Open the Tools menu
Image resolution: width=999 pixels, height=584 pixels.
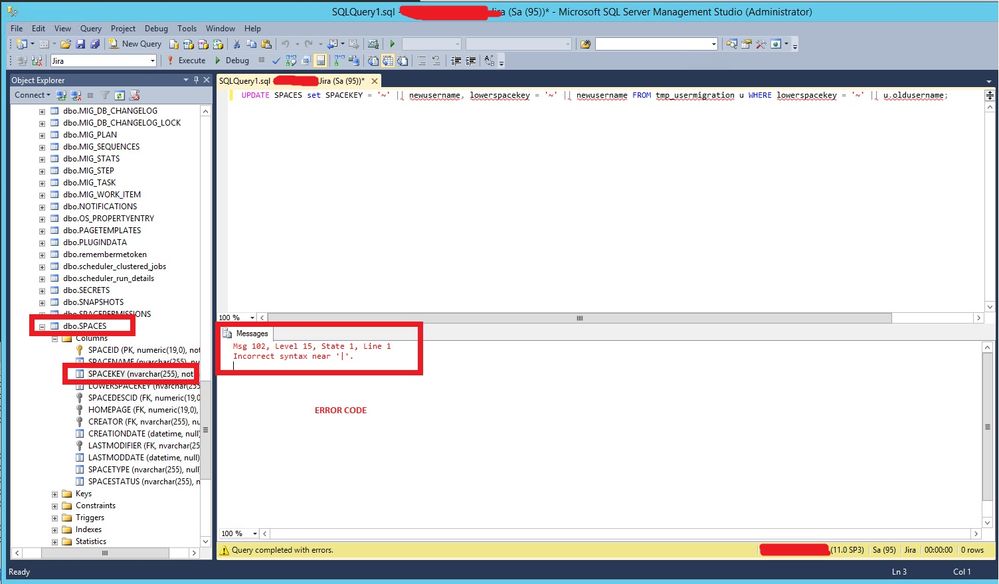pyautogui.click(x=187, y=28)
